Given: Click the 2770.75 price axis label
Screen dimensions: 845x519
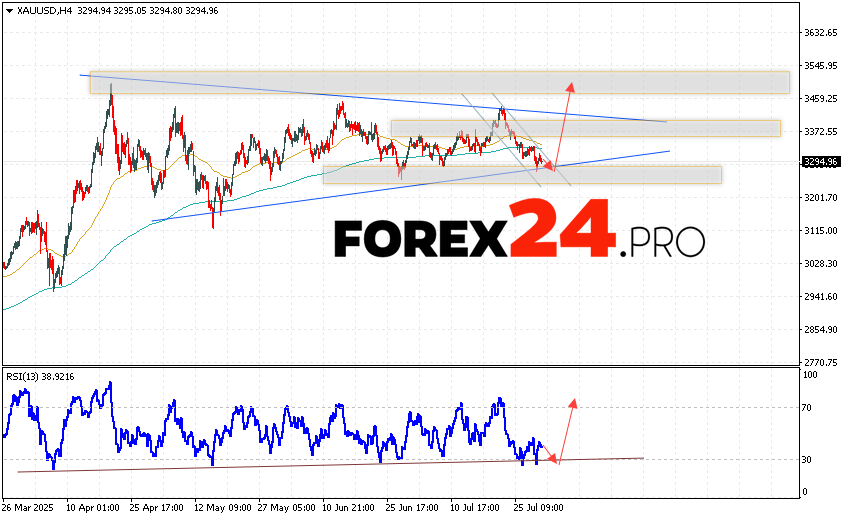Looking at the screenshot, I should (x=820, y=362).
